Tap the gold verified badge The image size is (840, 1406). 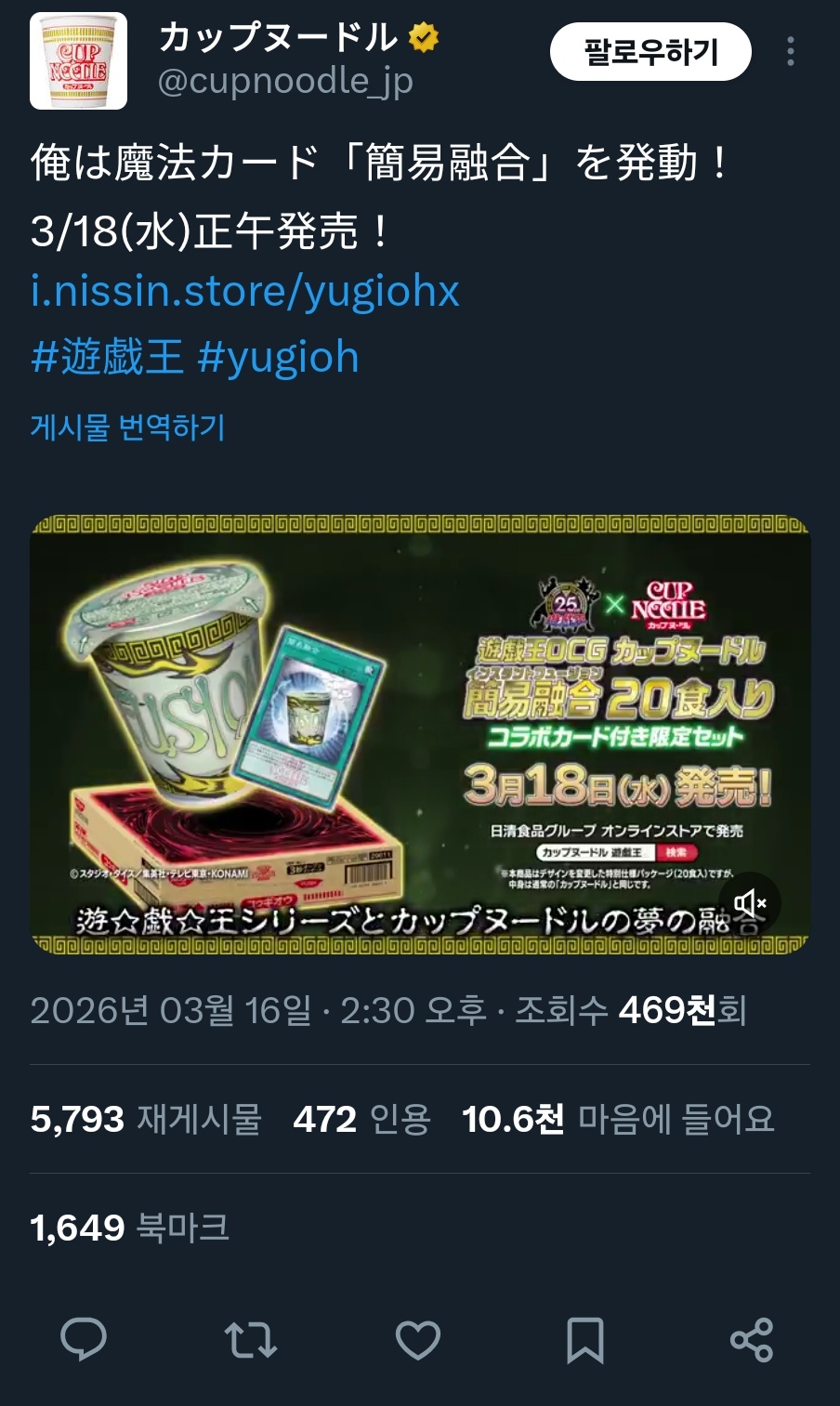[x=424, y=38]
